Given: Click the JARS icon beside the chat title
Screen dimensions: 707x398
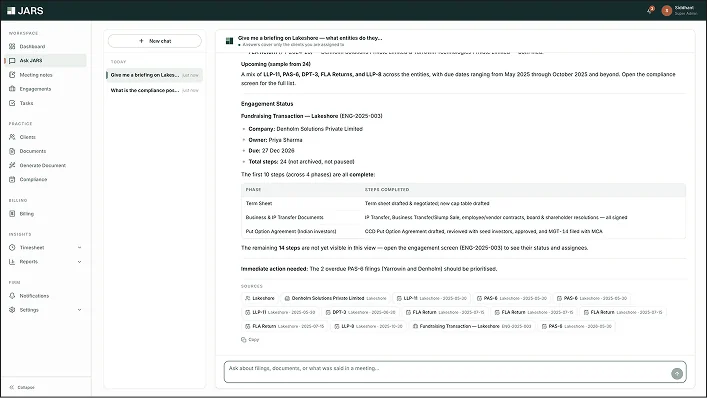Looking at the screenshot, I should [x=229, y=41].
